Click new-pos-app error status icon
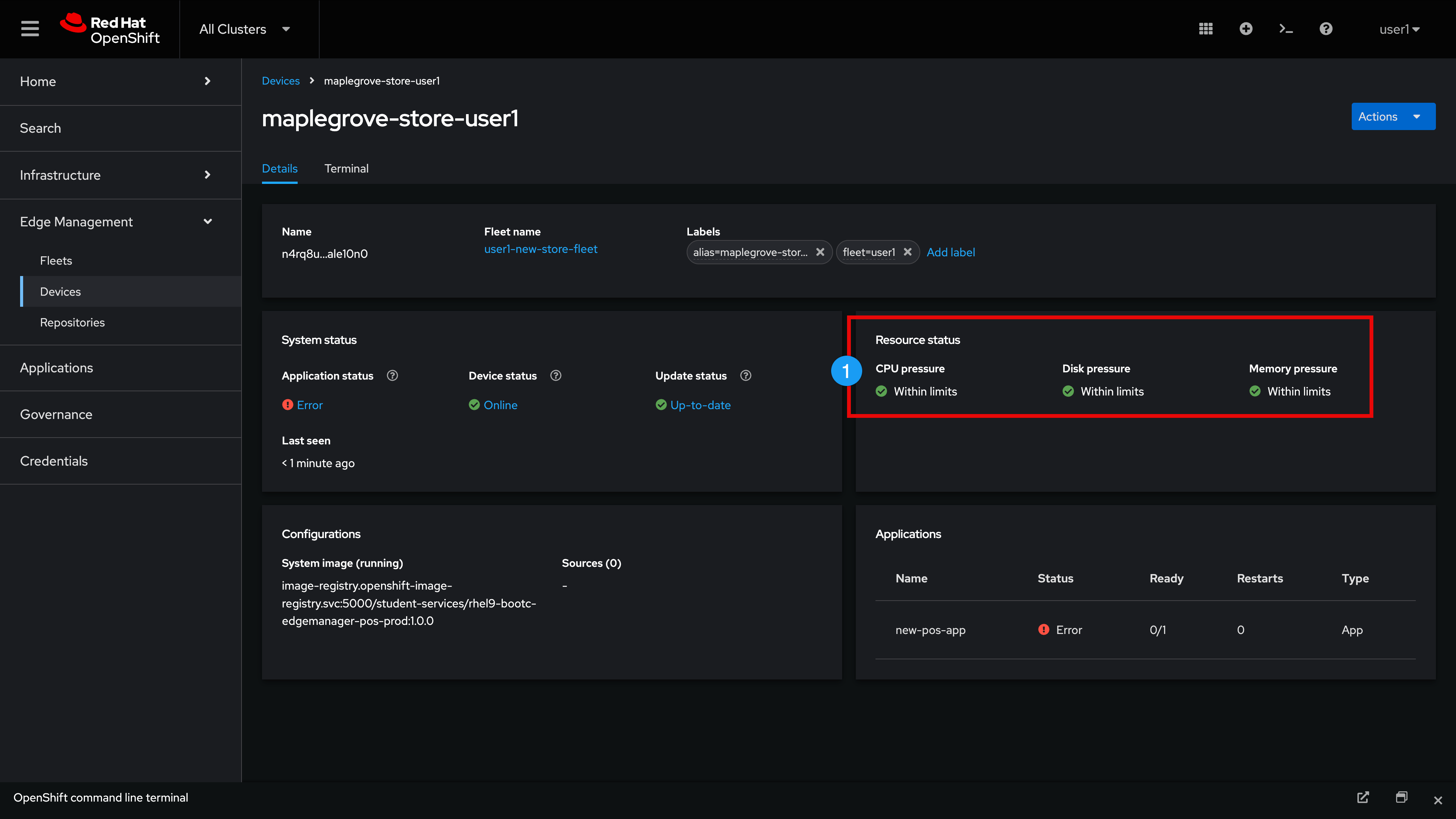This screenshot has width=1456, height=819. pyautogui.click(x=1043, y=630)
